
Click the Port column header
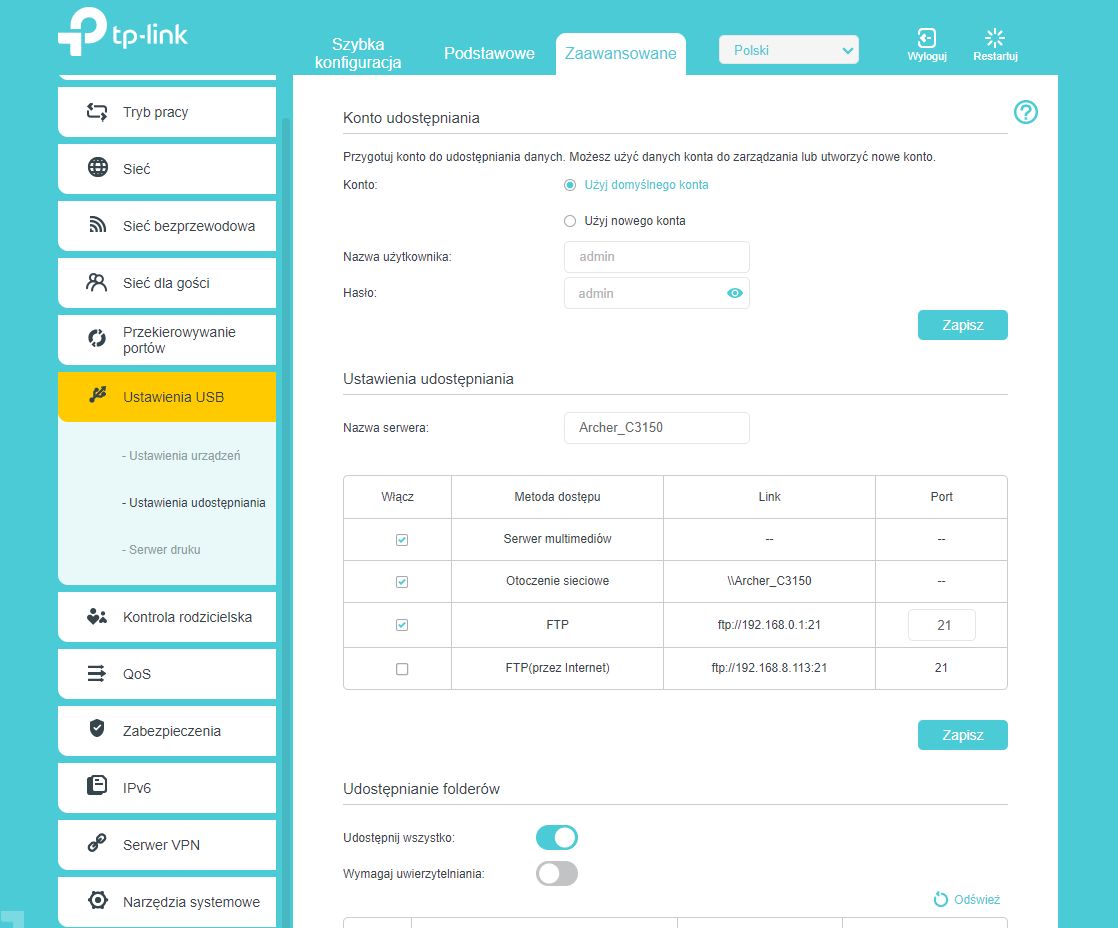[x=941, y=497]
